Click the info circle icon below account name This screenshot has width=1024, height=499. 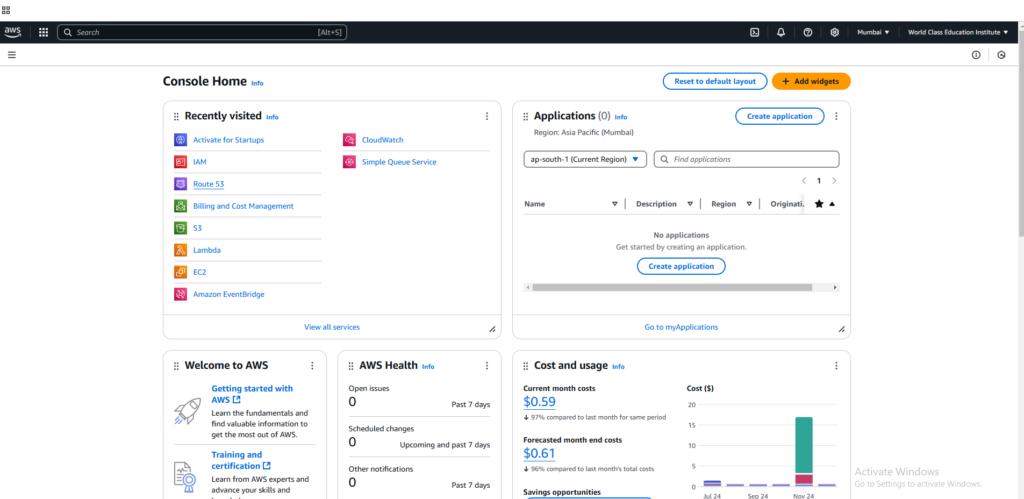tap(976, 55)
